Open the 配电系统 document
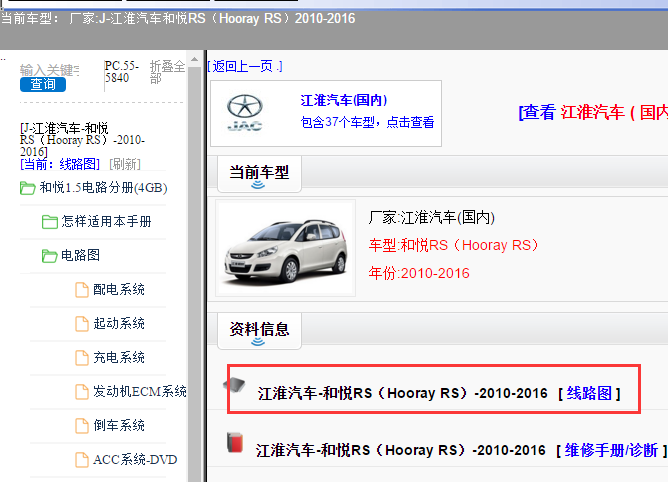This screenshot has width=668, height=482. [x=119, y=289]
